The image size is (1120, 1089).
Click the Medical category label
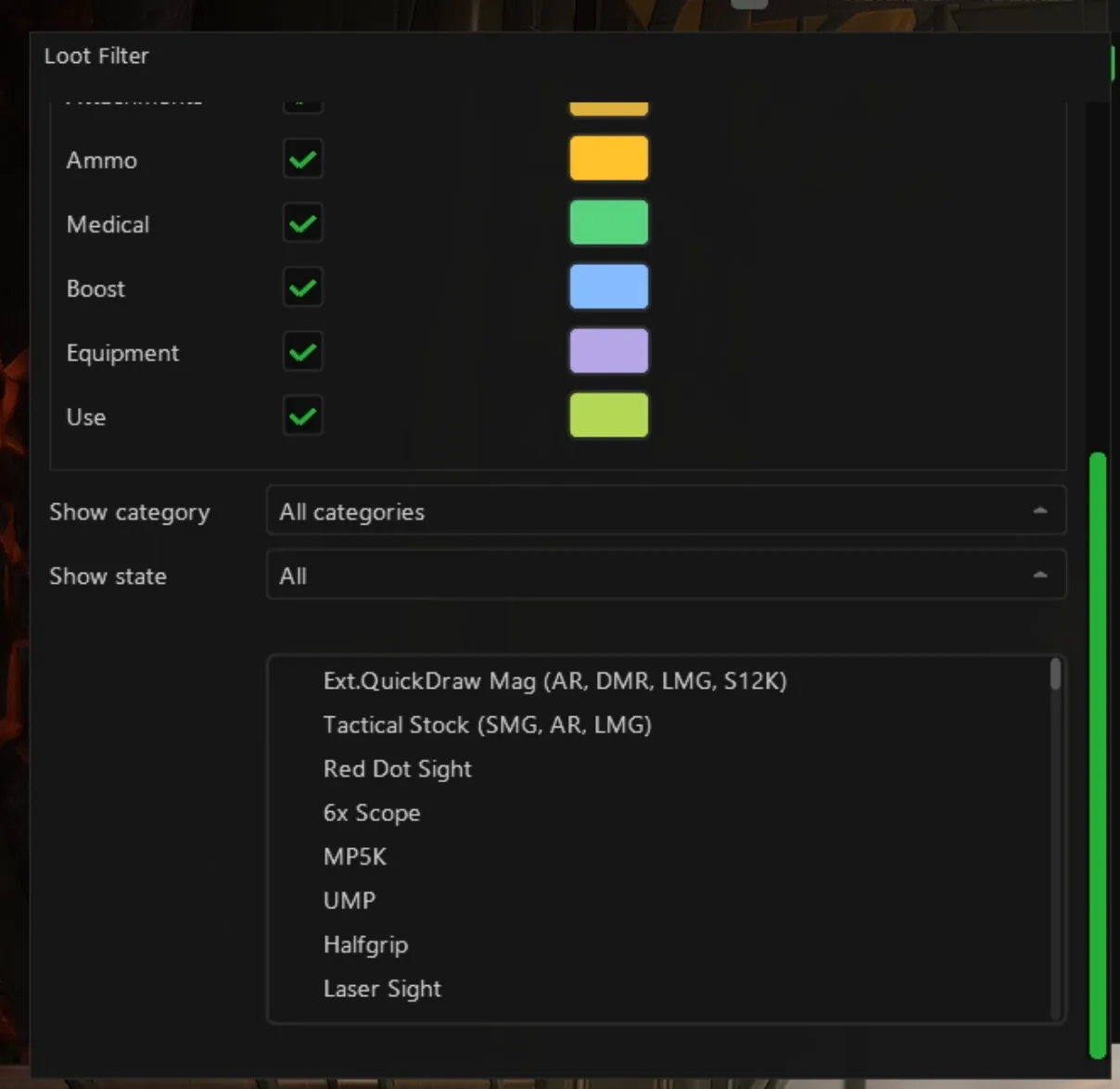click(x=108, y=224)
